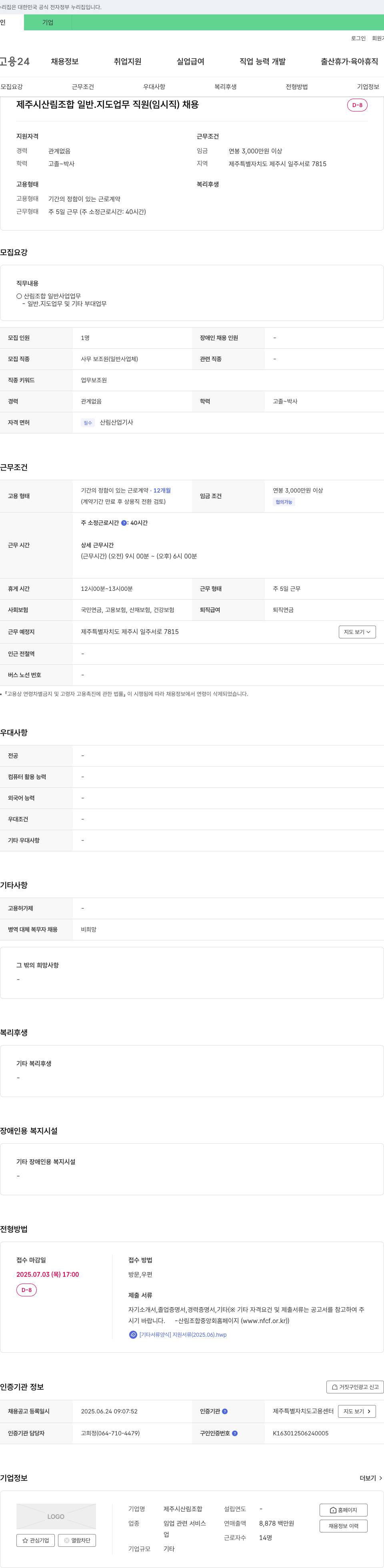Viewport: 384px width, 1568px height.
Task: Click registration time 2025.06.24 09:07:52
Action: [109, 1411]
